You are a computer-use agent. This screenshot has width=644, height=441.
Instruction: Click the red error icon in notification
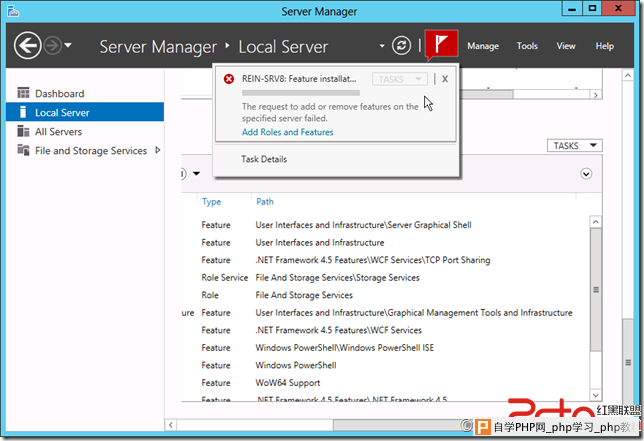coord(229,79)
